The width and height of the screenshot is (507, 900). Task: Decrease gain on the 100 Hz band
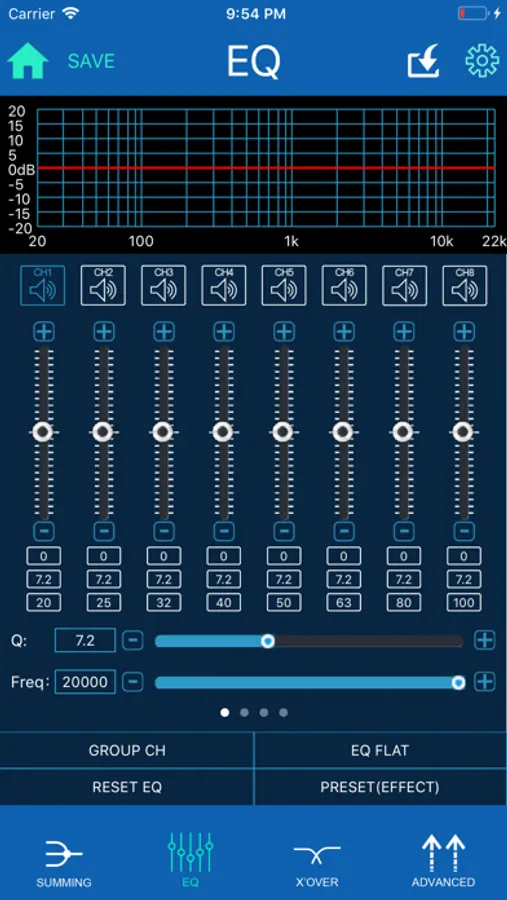[x=464, y=532]
